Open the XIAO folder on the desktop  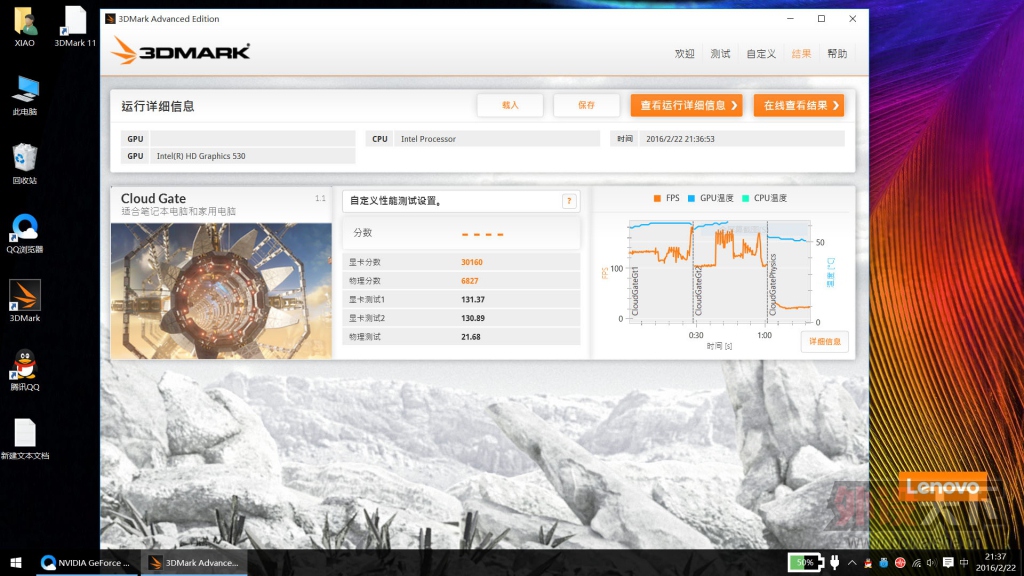click(25, 27)
